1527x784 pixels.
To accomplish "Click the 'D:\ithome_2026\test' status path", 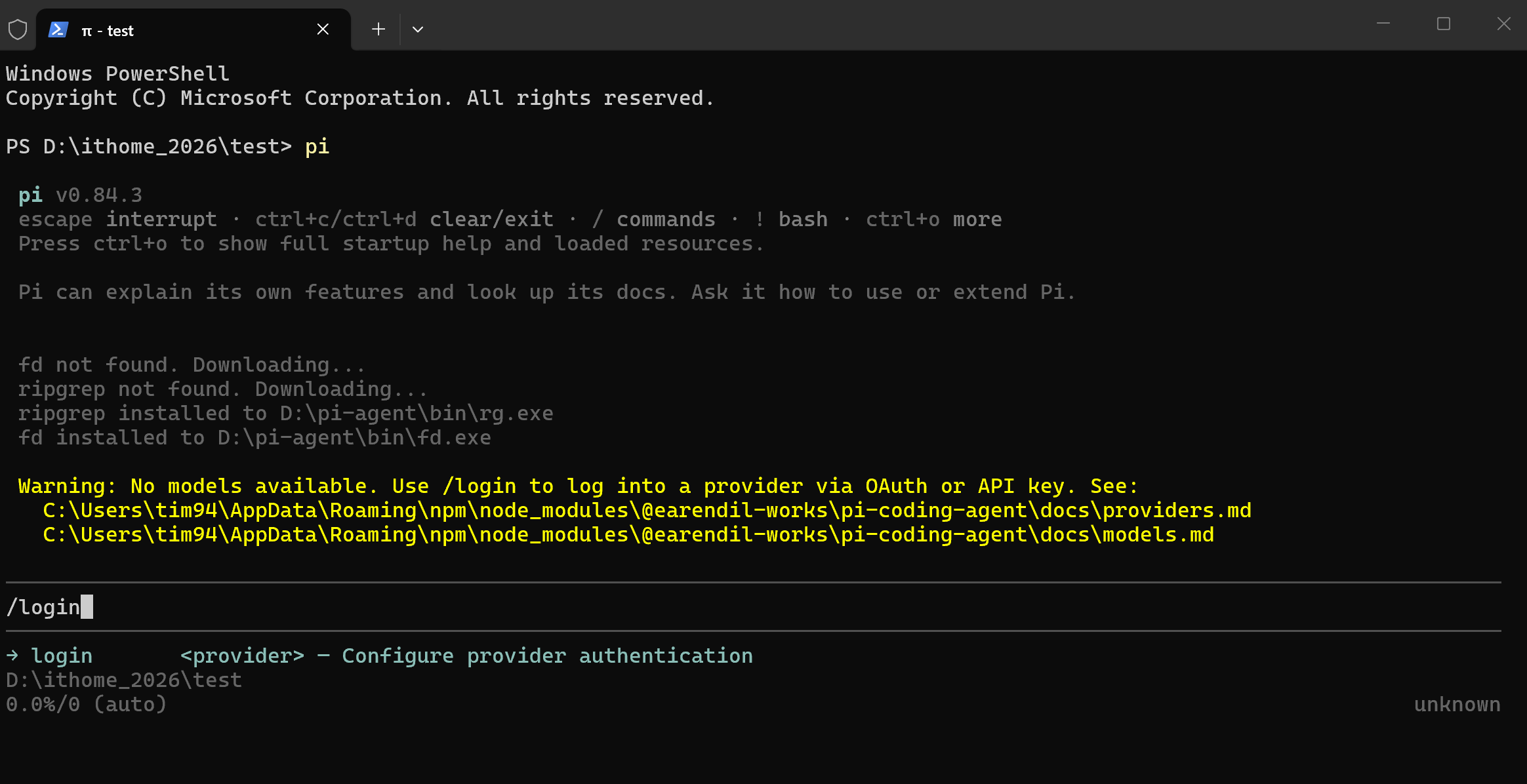I will pos(124,680).
